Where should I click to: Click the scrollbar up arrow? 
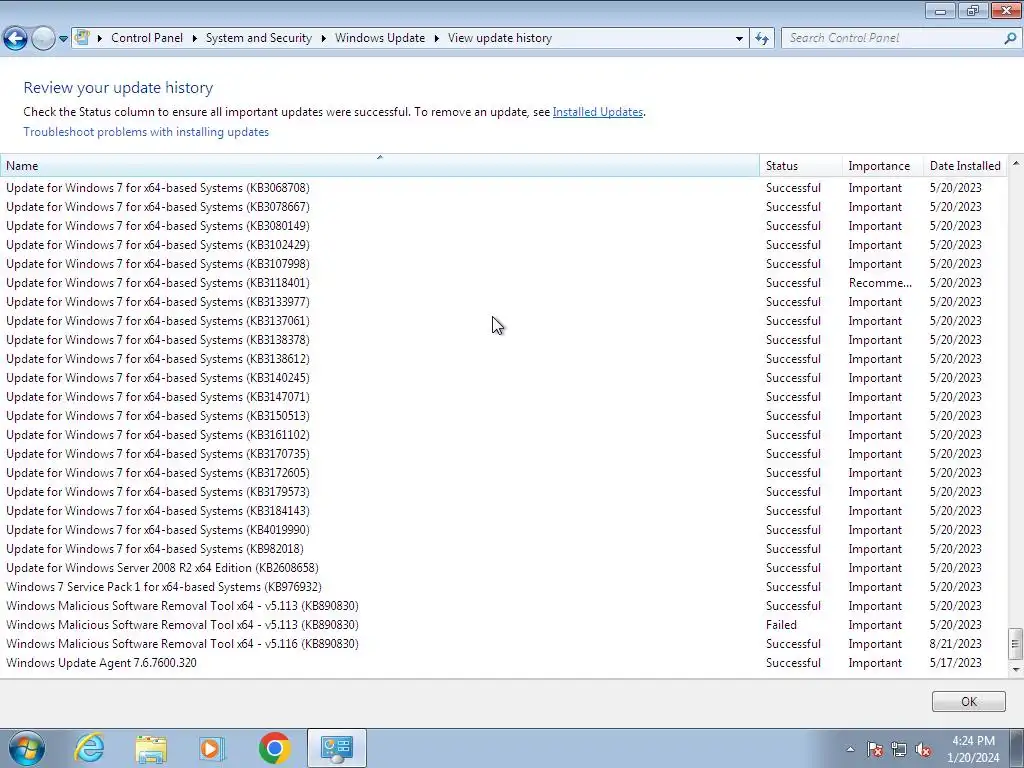1016,163
